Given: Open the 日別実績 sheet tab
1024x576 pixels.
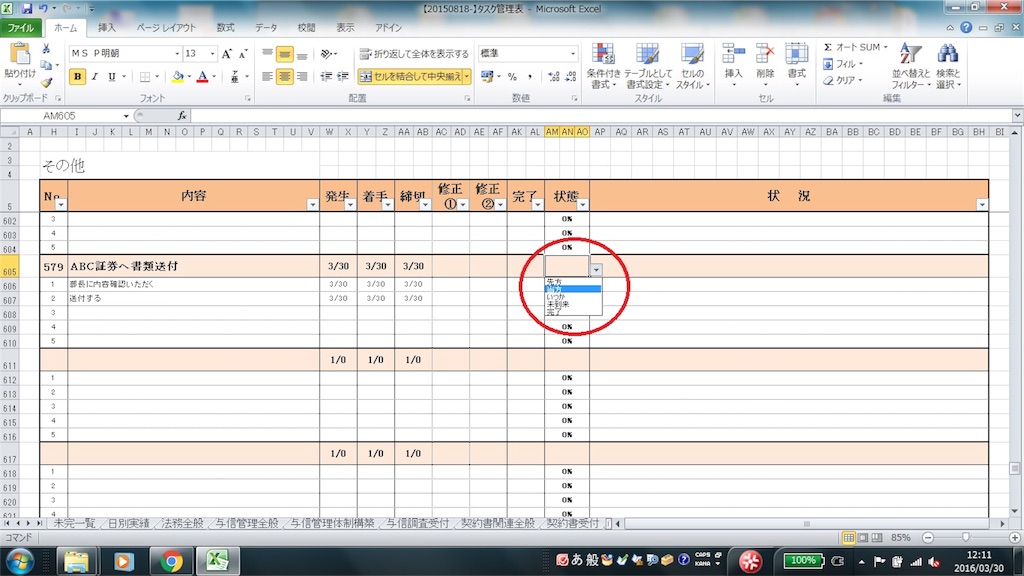Looking at the screenshot, I should pyautogui.click(x=128, y=524).
